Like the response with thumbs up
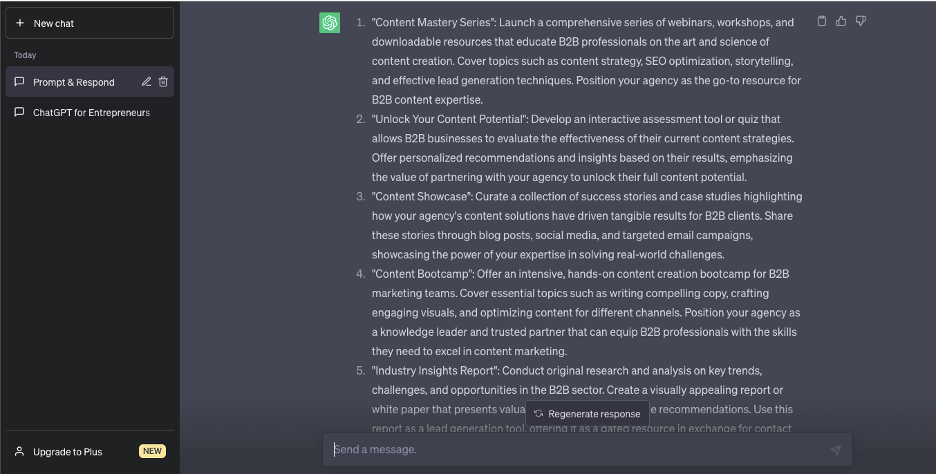Viewport: 936px width, 474px height. click(x=841, y=21)
